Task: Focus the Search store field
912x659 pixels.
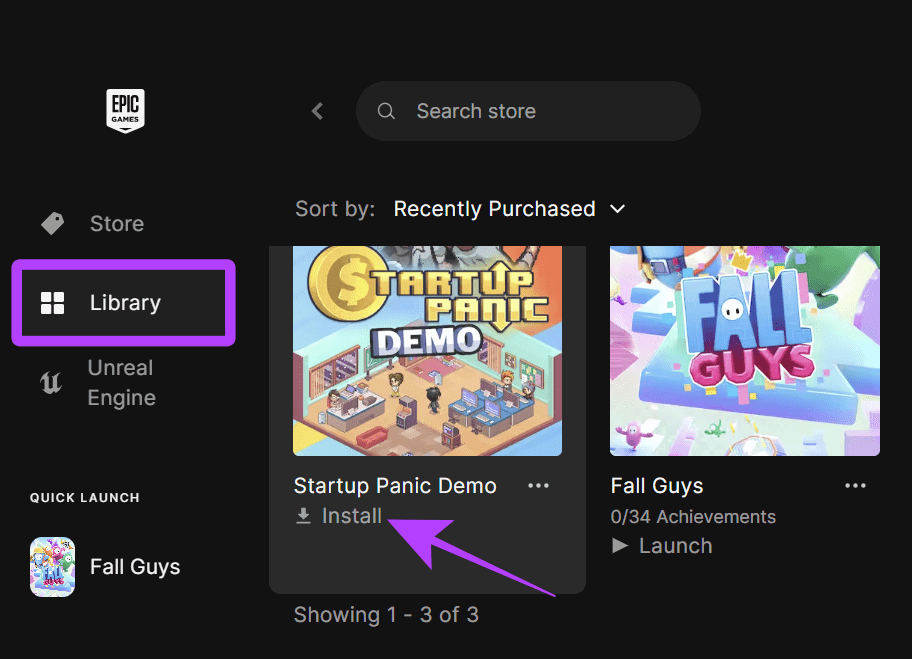Action: (x=528, y=111)
